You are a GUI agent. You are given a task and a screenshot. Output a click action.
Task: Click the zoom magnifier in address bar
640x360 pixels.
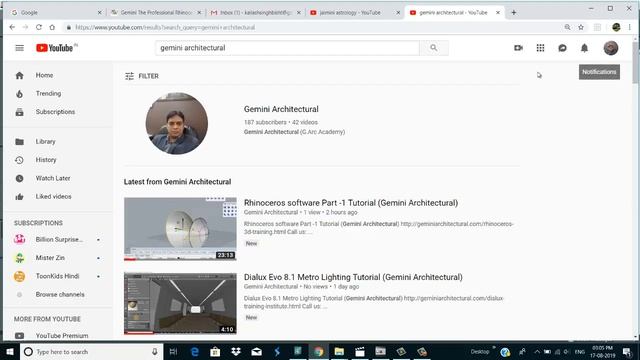567,27
